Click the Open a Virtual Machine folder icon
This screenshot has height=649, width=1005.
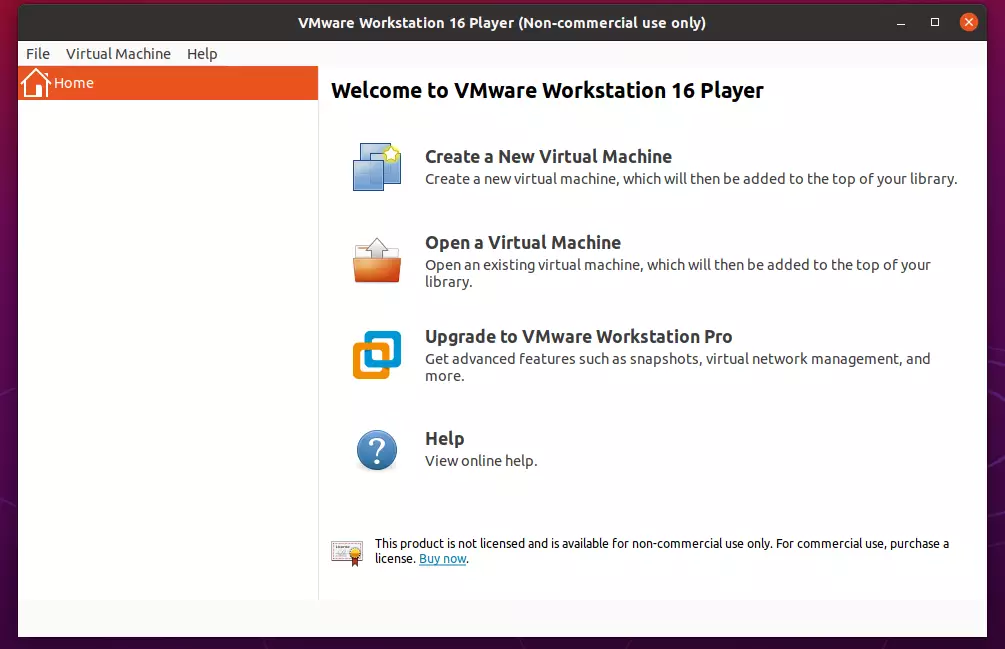click(377, 260)
